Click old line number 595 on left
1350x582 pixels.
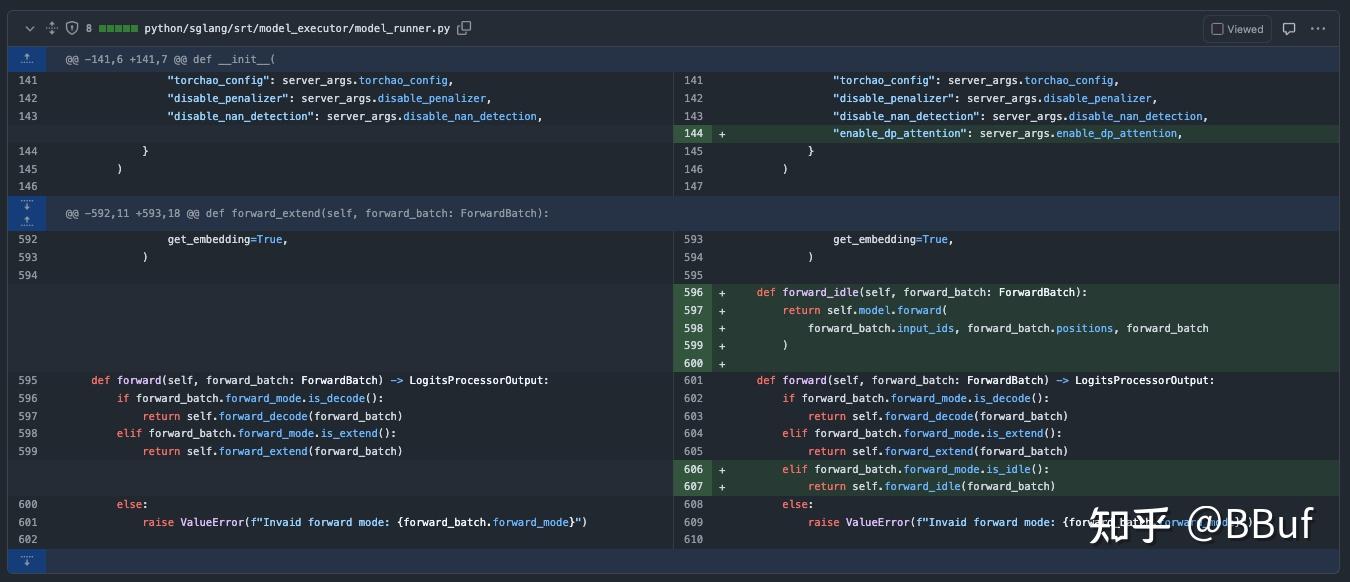tap(27, 381)
